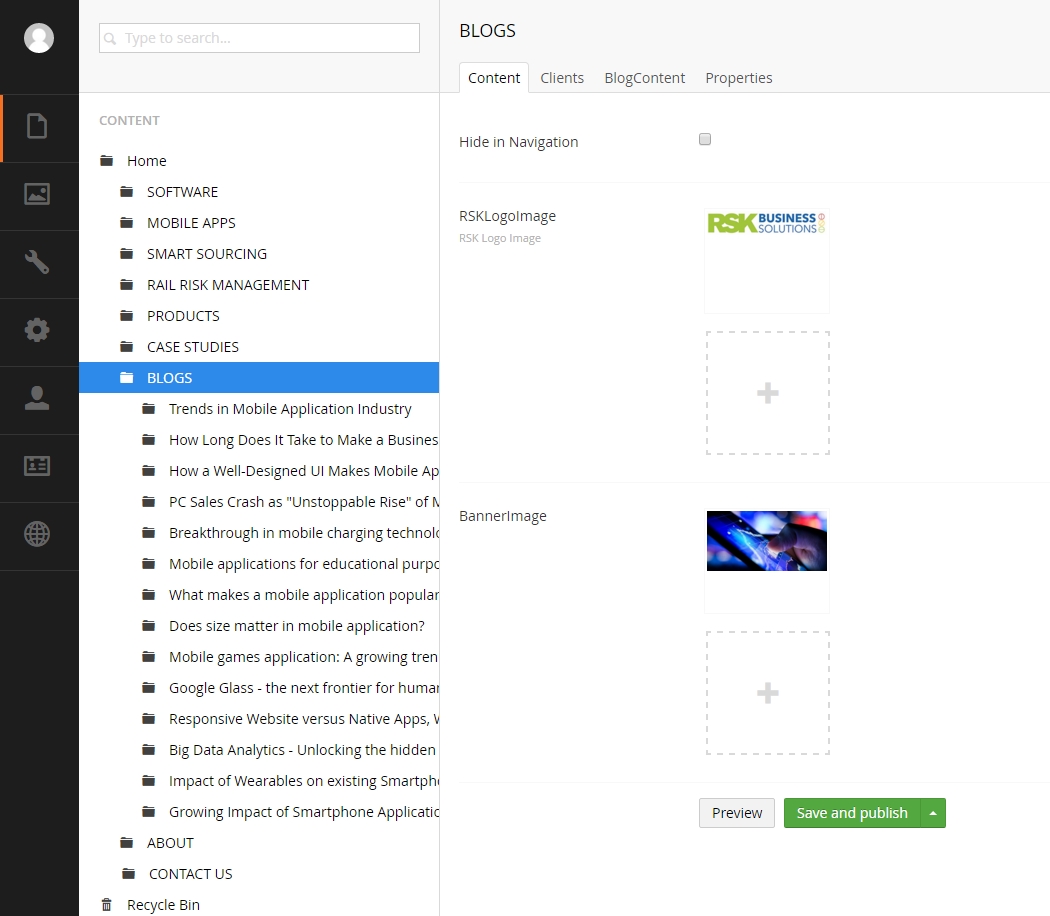
Task: Open the gear Settings section icon
Action: coord(39,330)
